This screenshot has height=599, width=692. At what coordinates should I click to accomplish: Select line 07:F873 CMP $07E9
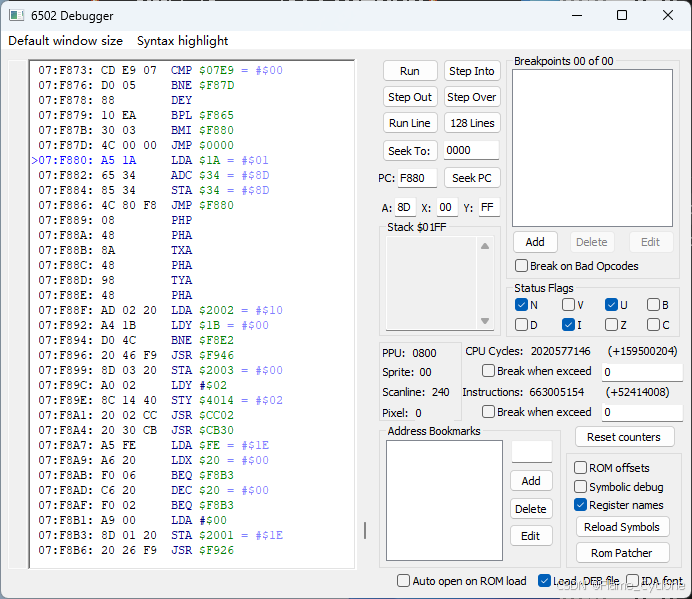160,70
